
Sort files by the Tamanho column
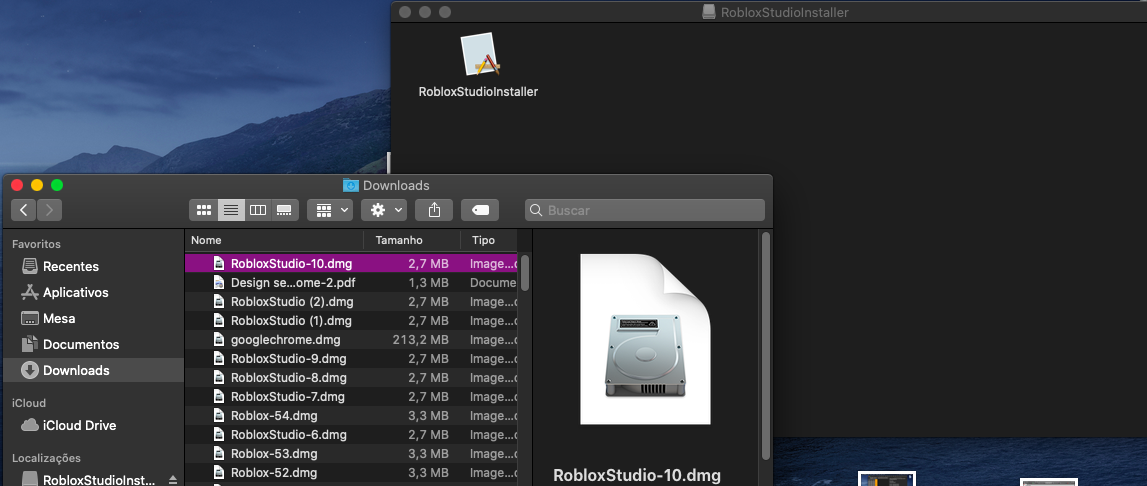tap(399, 240)
